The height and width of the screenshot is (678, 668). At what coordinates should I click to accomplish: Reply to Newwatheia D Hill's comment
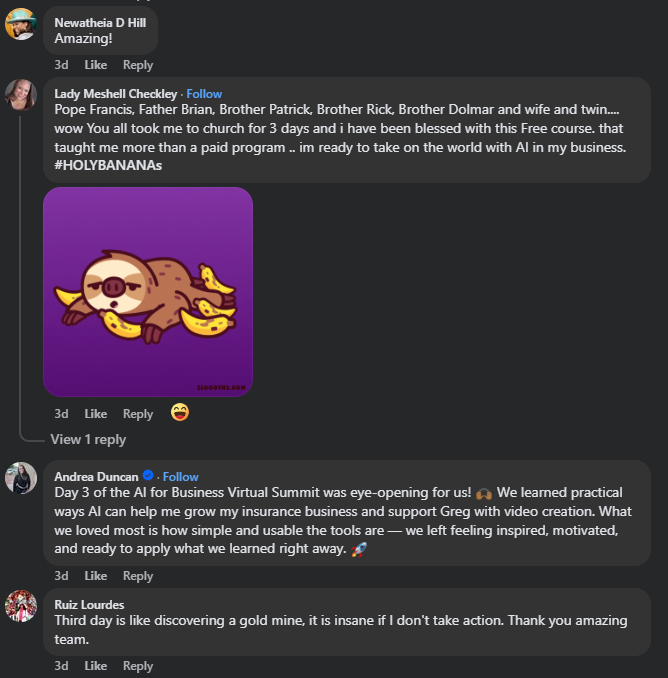[138, 65]
